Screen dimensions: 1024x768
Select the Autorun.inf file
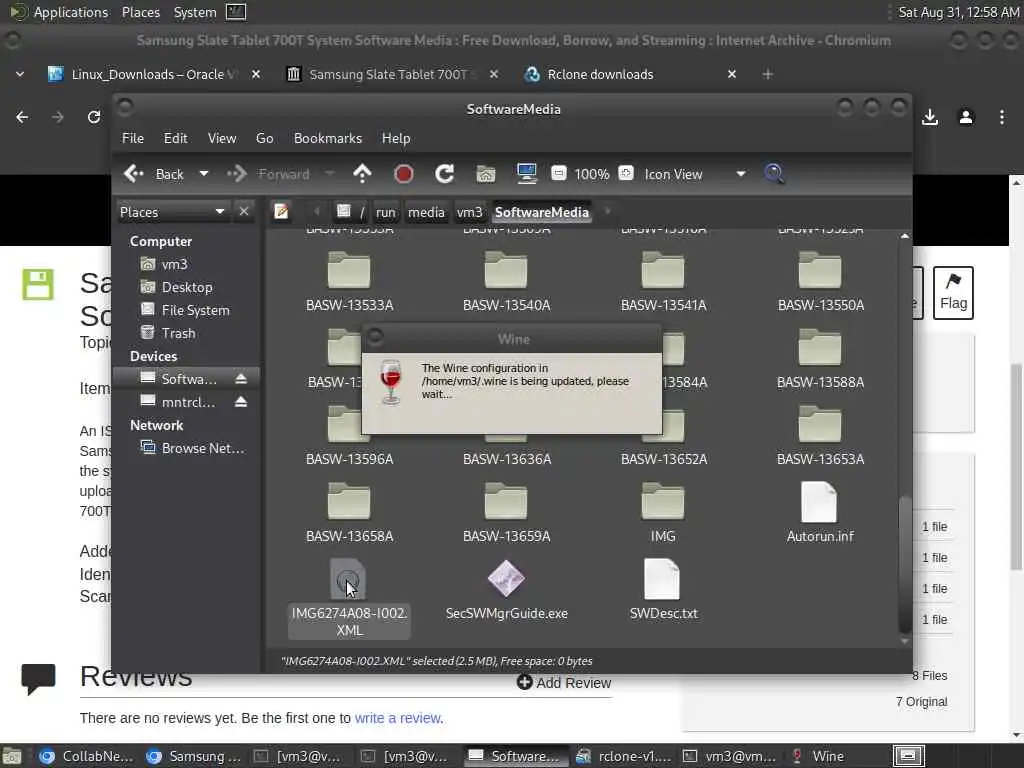pos(820,513)
